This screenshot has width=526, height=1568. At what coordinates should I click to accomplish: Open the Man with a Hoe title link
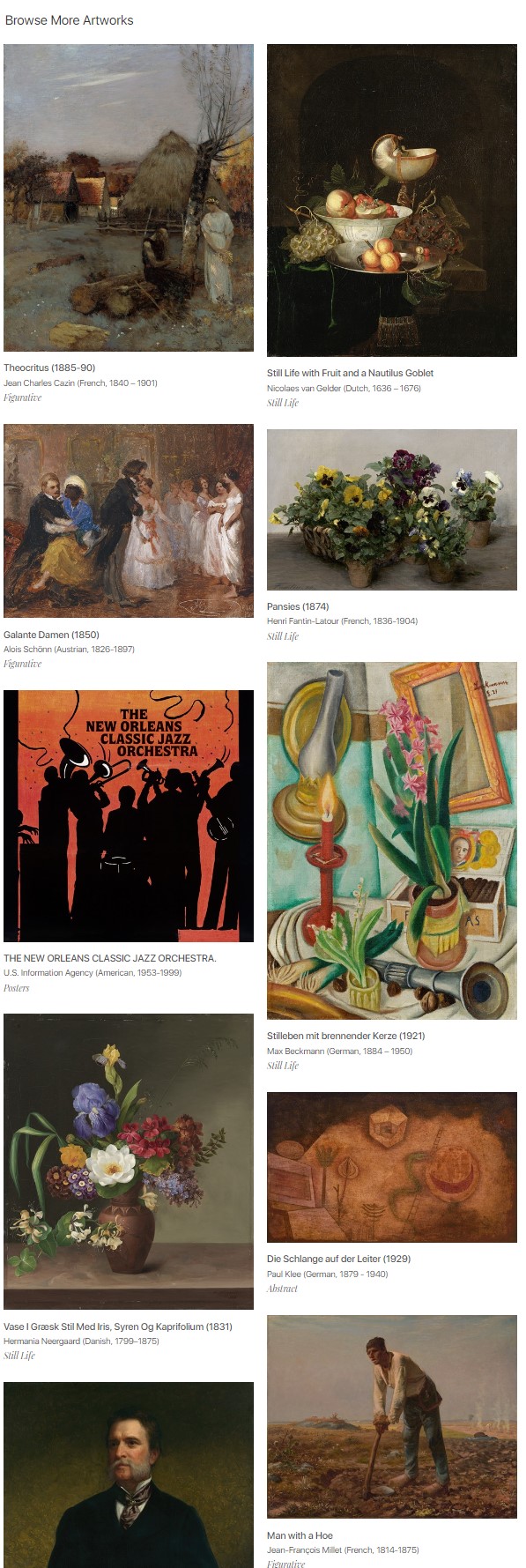click(300, 1535)
